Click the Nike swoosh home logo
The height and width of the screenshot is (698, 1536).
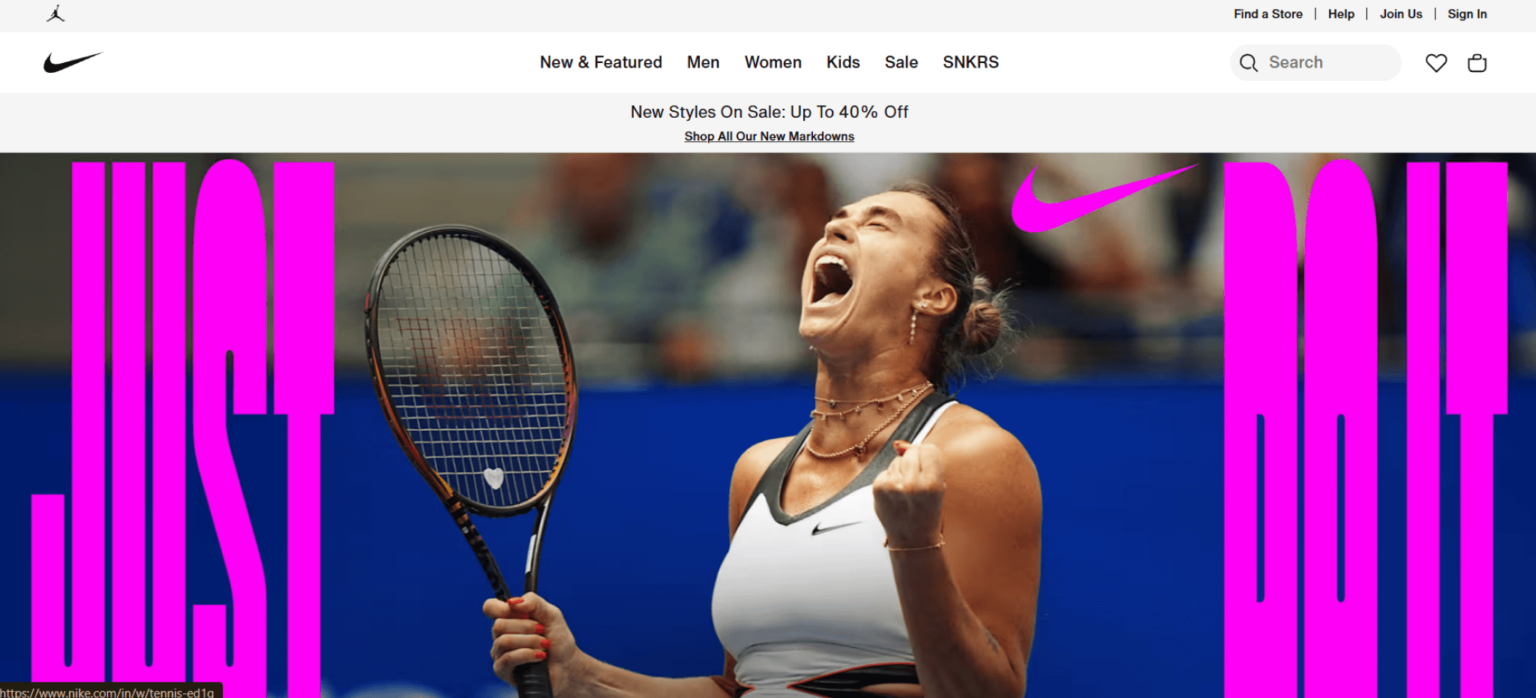pyautogui.click(x=73, y=62)
